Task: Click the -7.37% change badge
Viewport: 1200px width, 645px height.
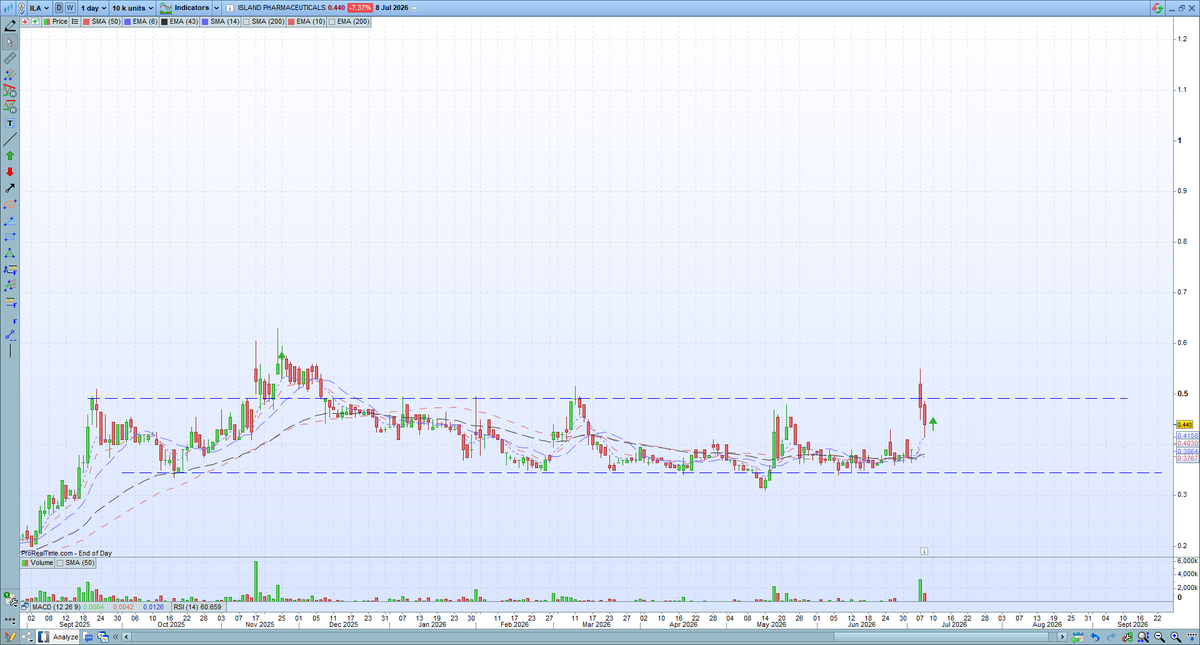Action: pyautogui.click(x=360, y=8)
